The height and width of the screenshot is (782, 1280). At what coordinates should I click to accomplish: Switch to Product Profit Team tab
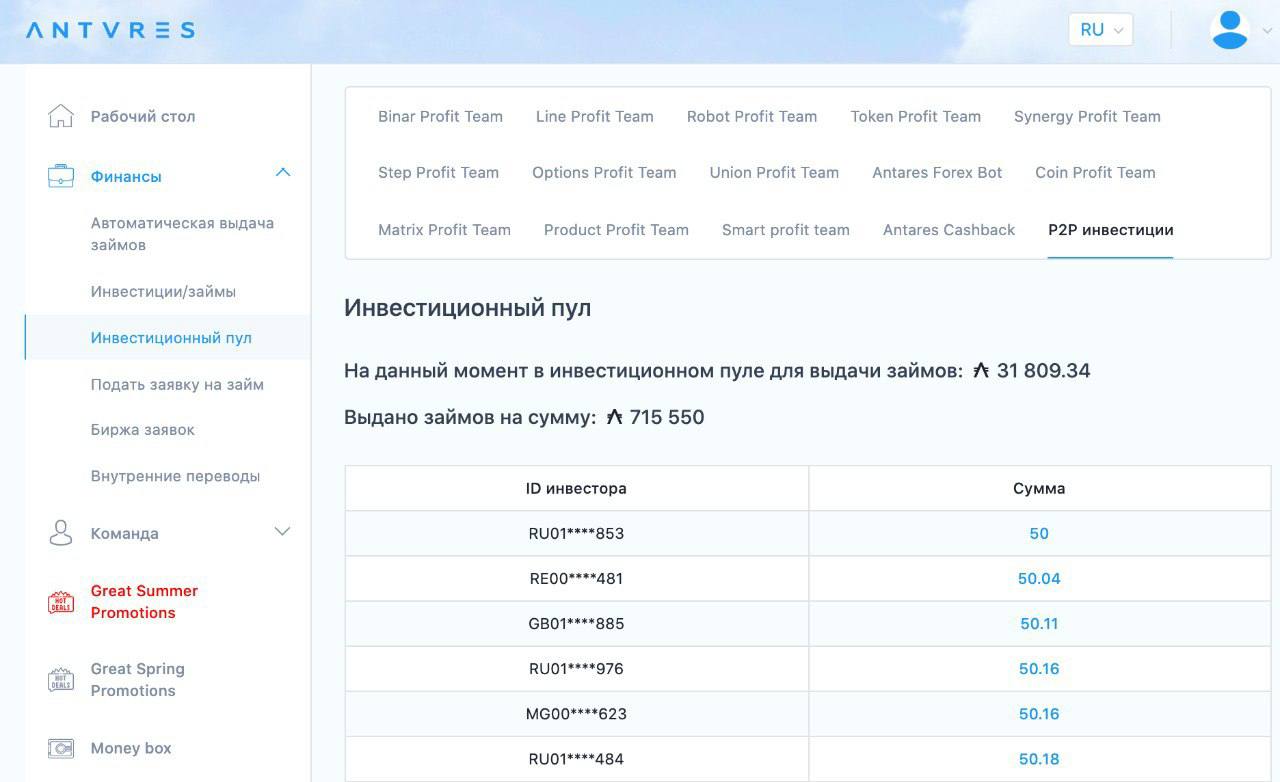(x=616, y=230)
